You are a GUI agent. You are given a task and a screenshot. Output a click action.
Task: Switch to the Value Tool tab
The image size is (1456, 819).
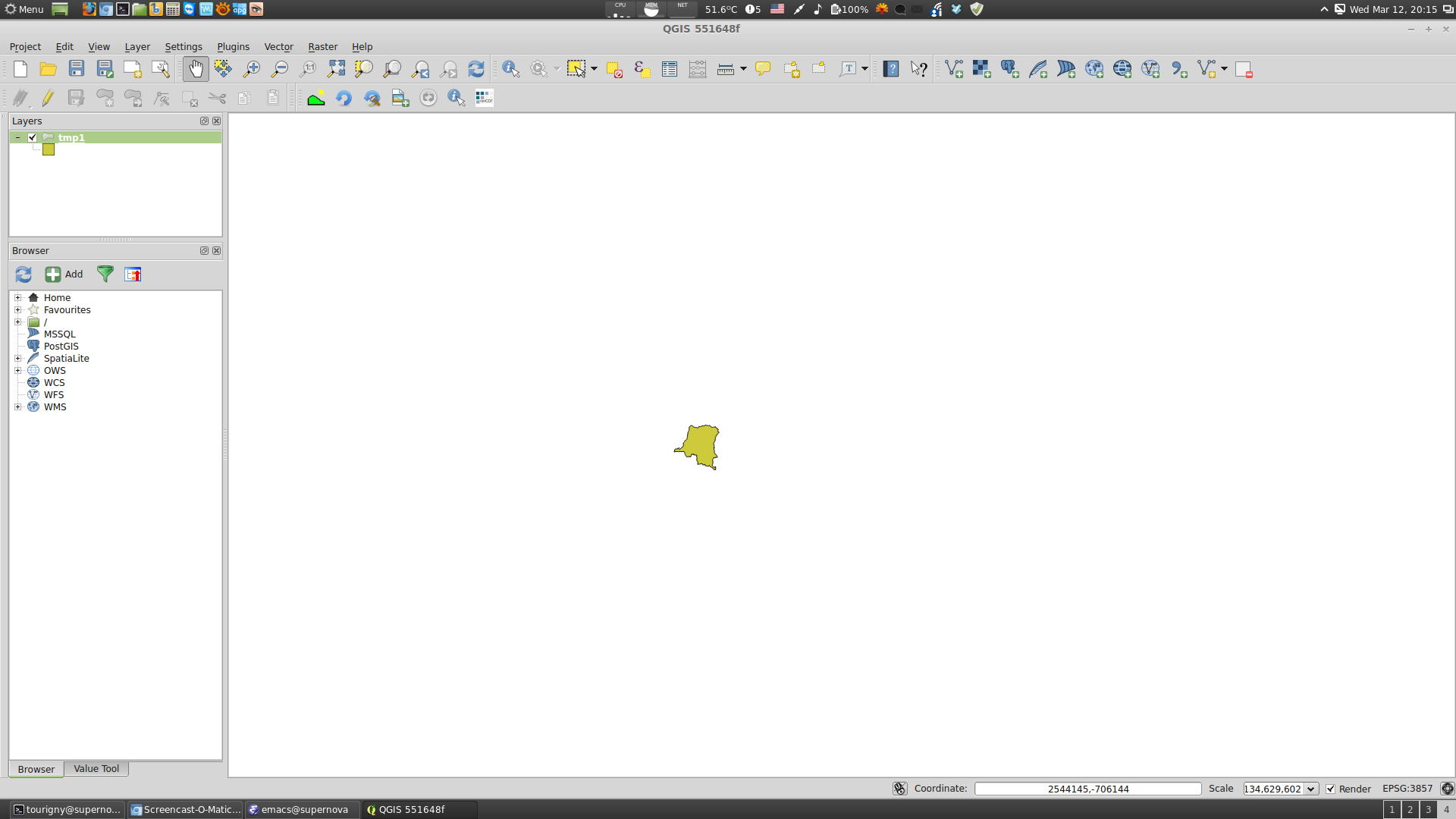tap(96, 768)
